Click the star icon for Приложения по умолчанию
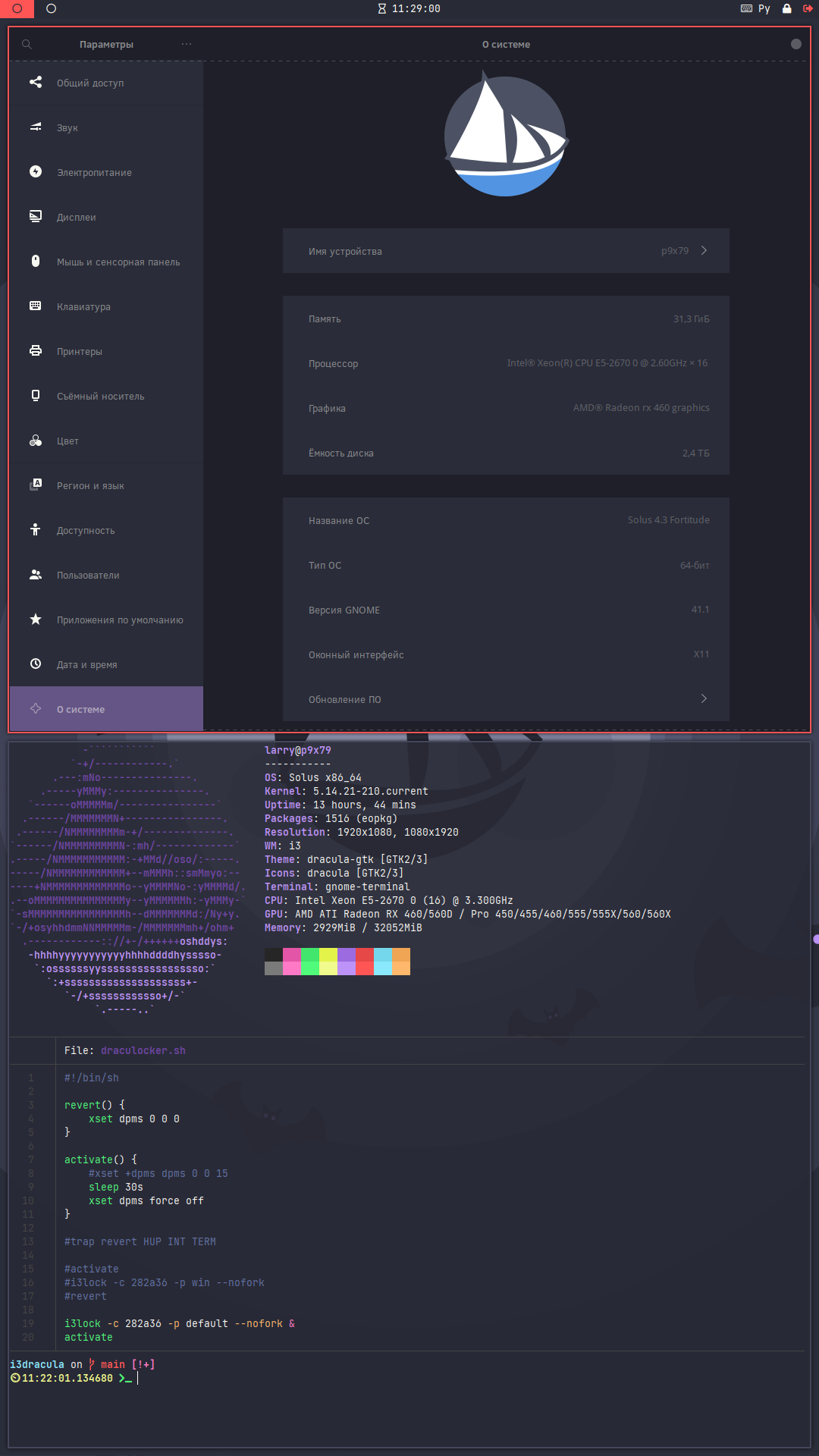Image resolution: width=819 pixels, height=1456 pixels. (36, 619)
